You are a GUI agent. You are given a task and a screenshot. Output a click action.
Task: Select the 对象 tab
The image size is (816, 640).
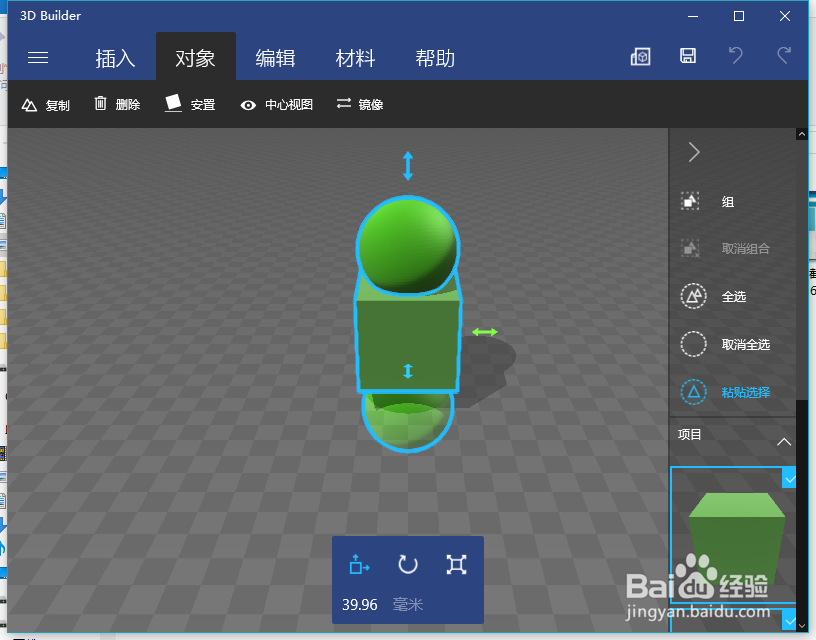196,58
